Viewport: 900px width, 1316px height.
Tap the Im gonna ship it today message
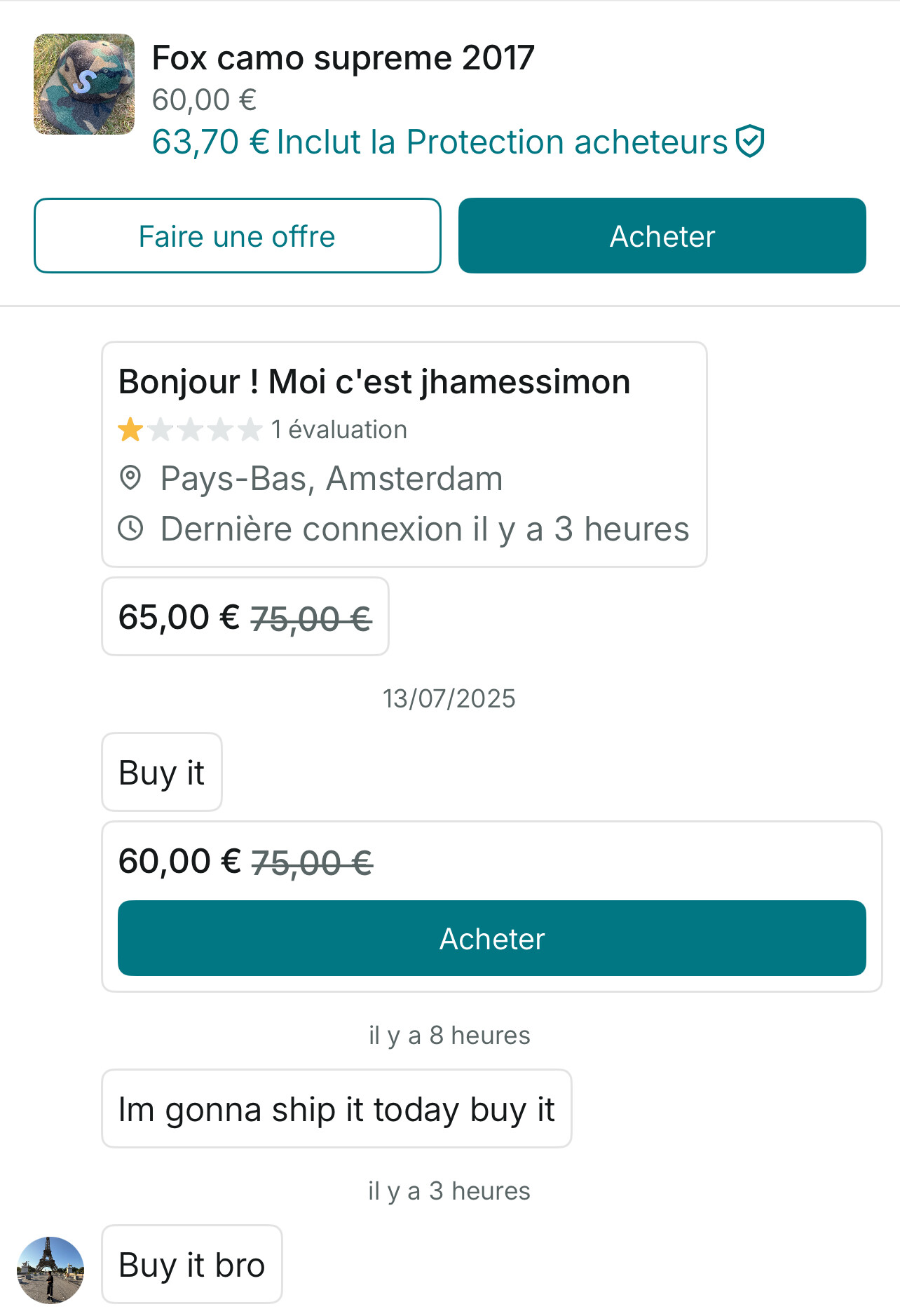[336, 1109]
